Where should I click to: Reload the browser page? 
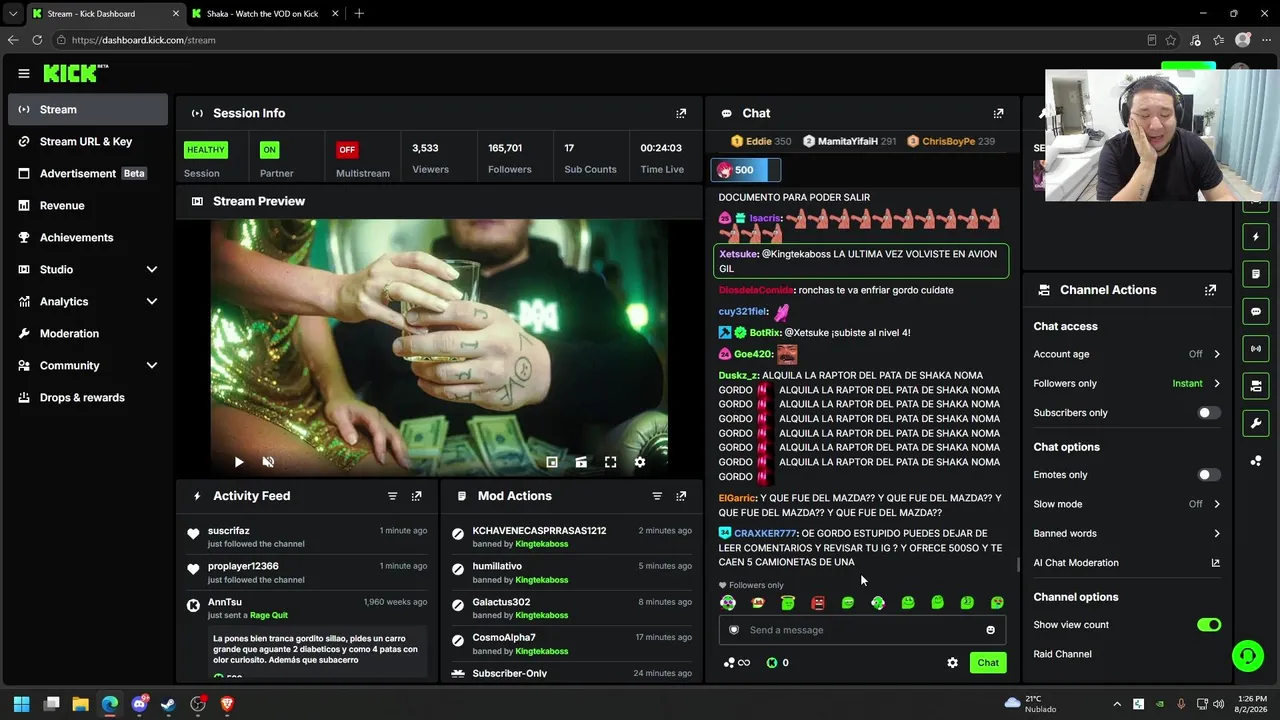pos(37,40)
